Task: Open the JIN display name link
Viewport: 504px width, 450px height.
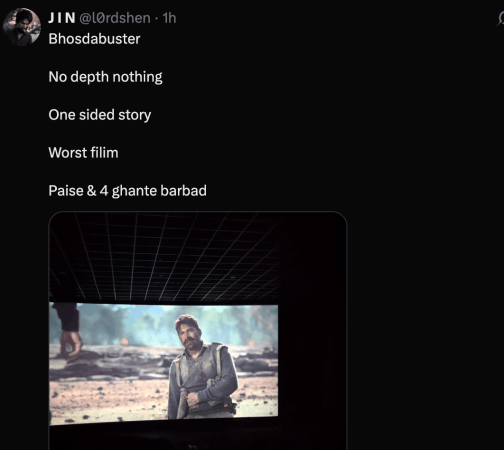Action: click(62, 18)
